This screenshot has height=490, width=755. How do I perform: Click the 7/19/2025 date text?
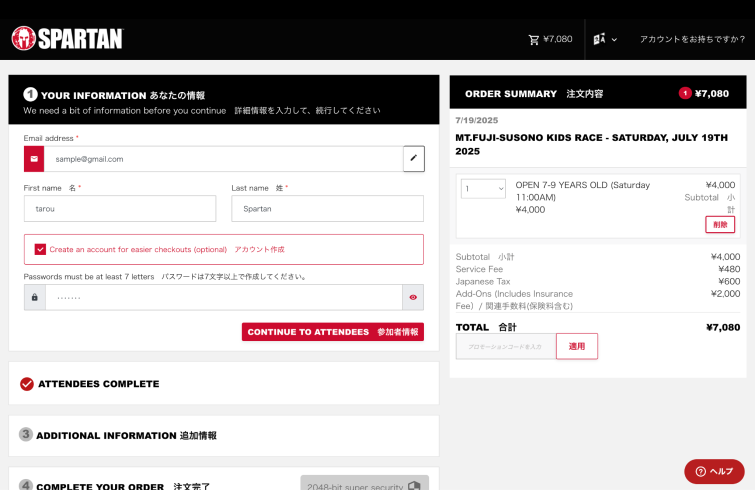coord(477,120)
